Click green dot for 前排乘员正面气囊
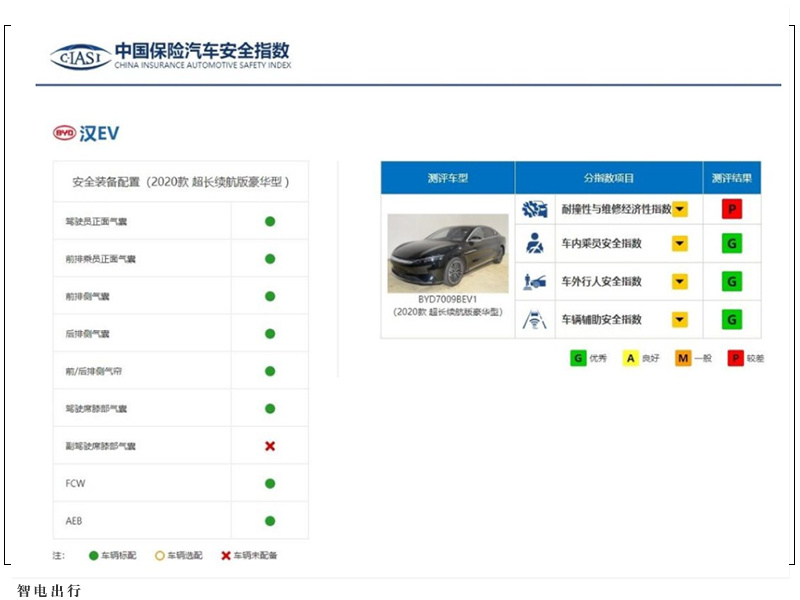The image size is (800, 600). point(270,259)
